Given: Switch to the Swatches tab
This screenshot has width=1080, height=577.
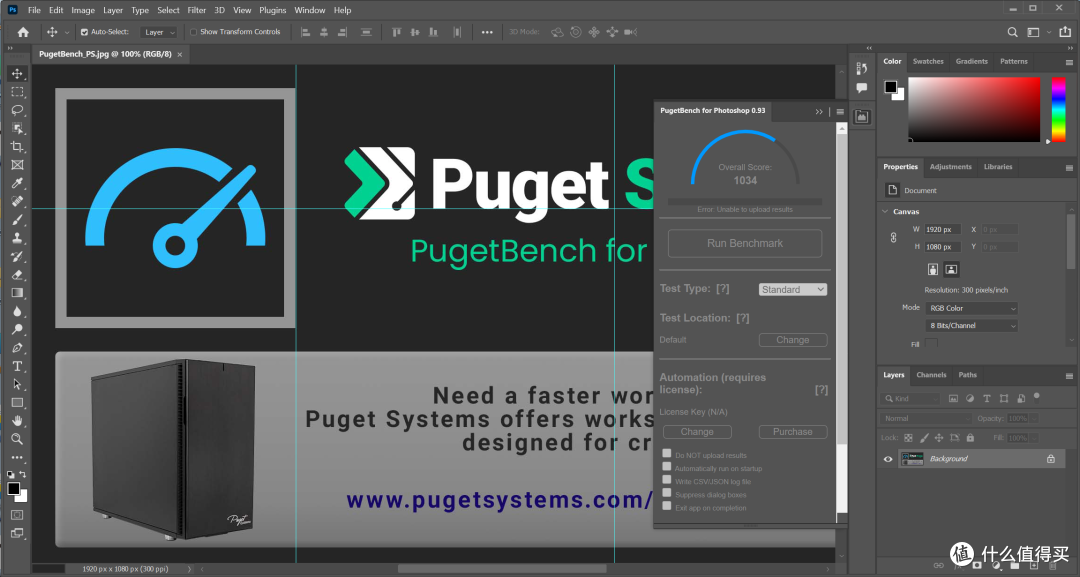Looking at the screenshot, I should (x=928, y=61).
